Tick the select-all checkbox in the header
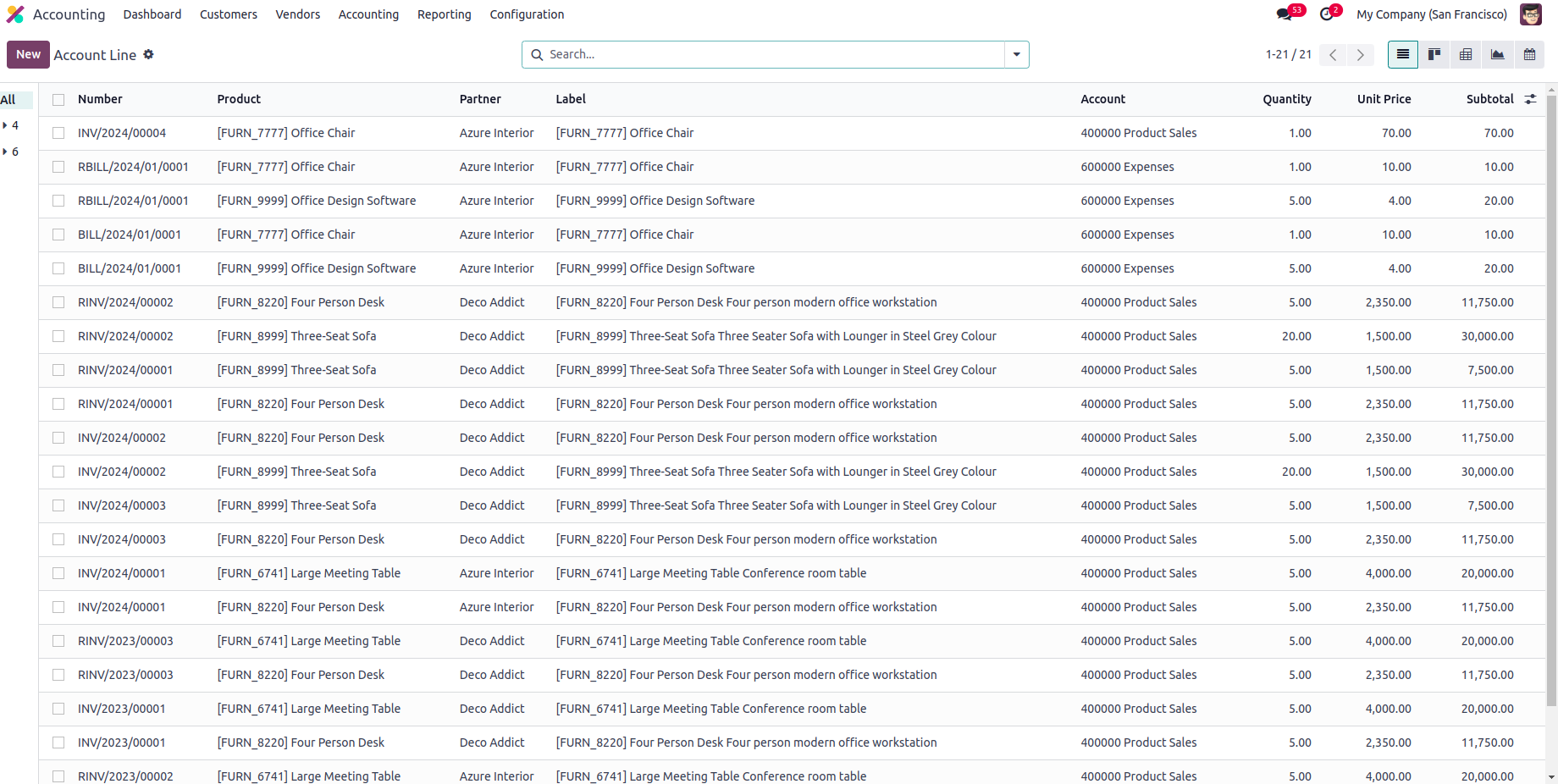The height and width of the screenshot is (784, 1558). click(x=58, y=100)
